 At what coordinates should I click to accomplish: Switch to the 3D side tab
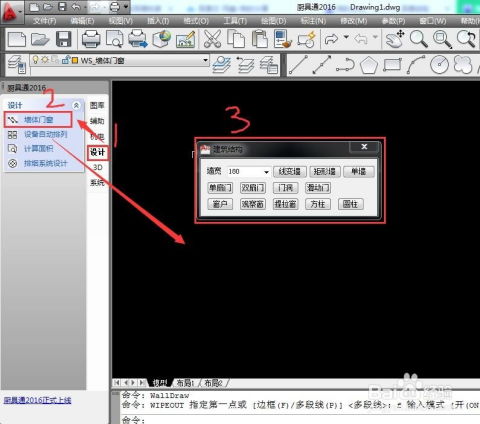pyautogui.click(x=97, y=167)
